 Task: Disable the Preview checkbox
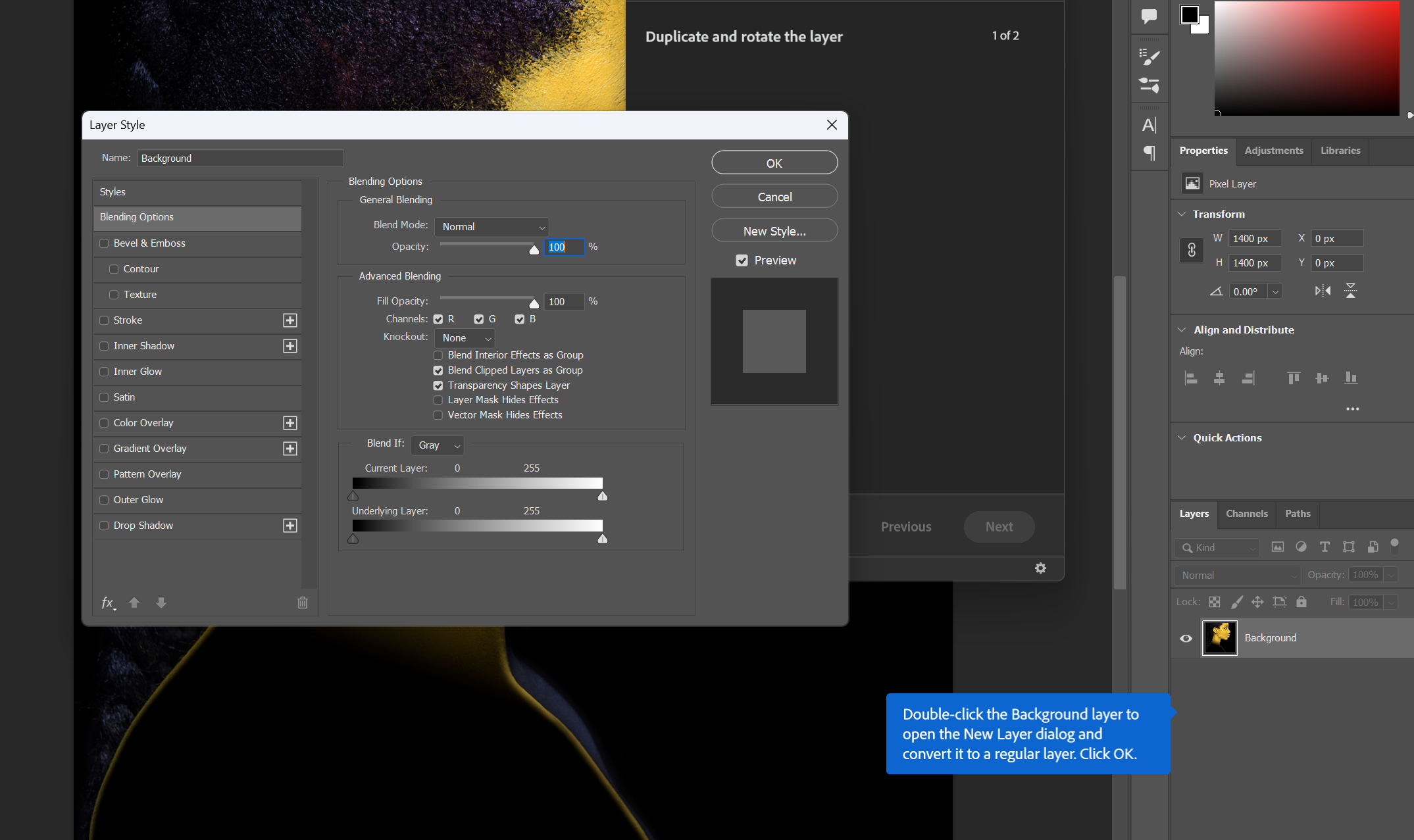tap(741, 260)
